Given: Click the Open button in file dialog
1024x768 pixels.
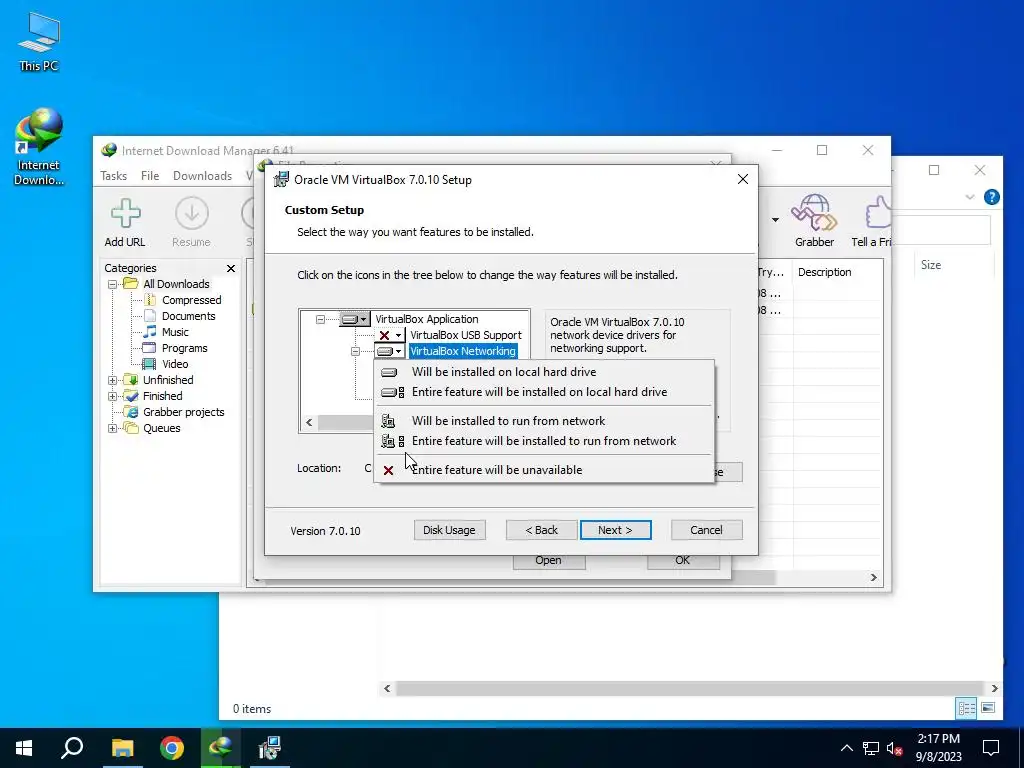Looking at the screenshot, I should click(x=549, y=561).
